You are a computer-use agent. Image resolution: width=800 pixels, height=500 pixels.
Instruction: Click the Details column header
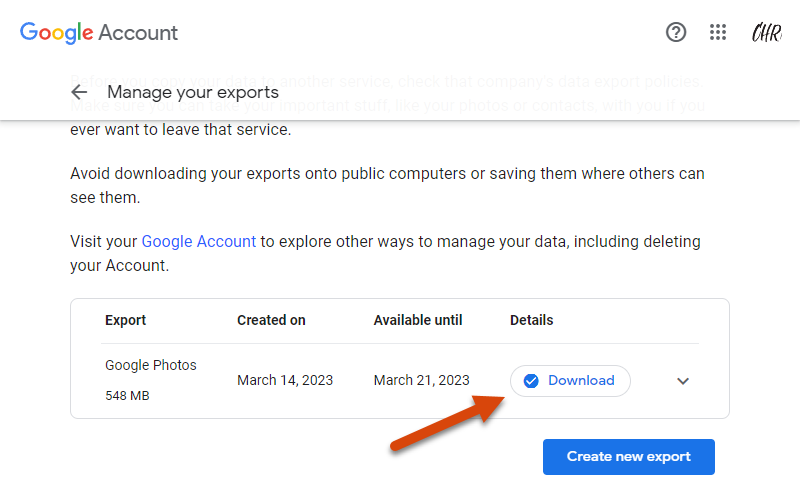(531, 320)
